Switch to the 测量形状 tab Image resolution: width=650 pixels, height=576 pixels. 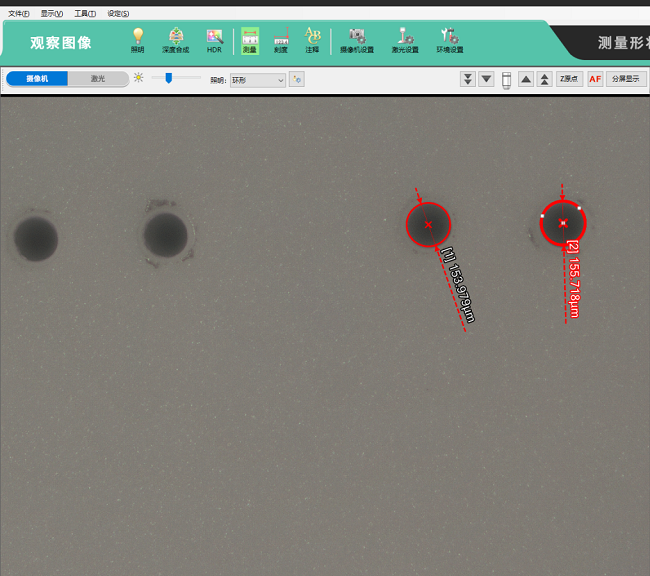point(623,43)
